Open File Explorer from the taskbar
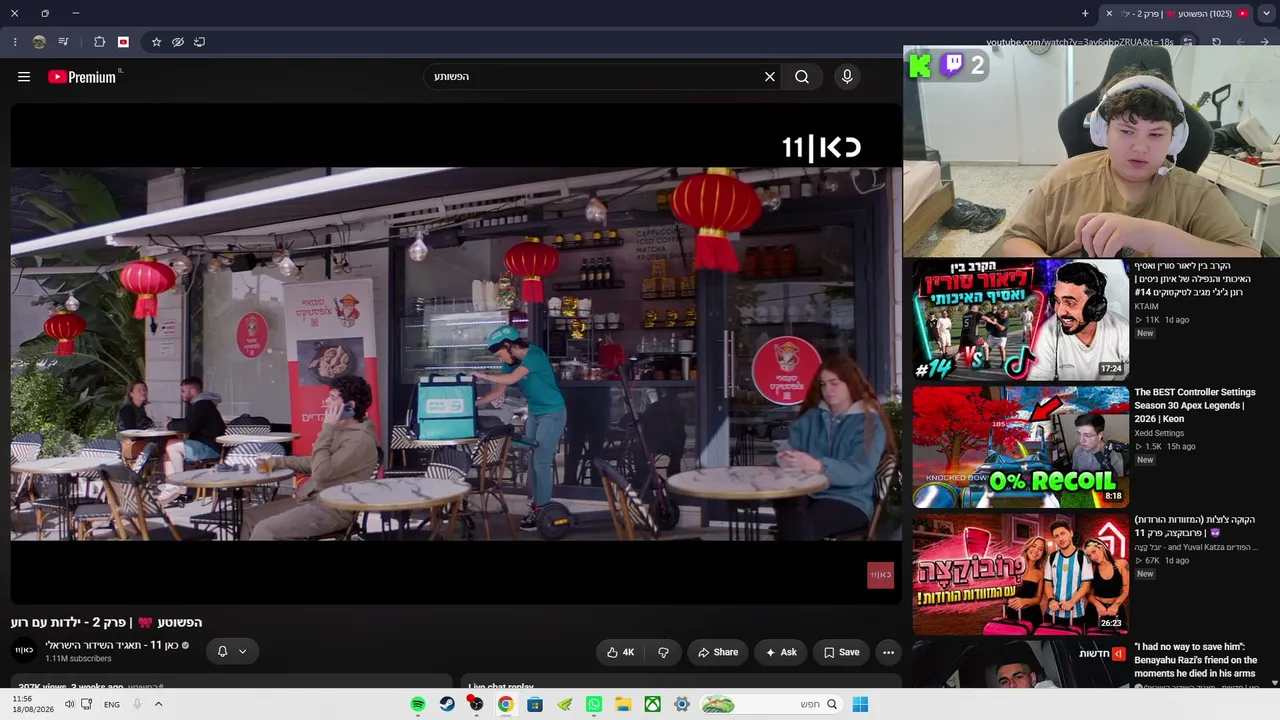Image resolution: width=1280 pixels, height=720 pixels. tap(623, 705)
